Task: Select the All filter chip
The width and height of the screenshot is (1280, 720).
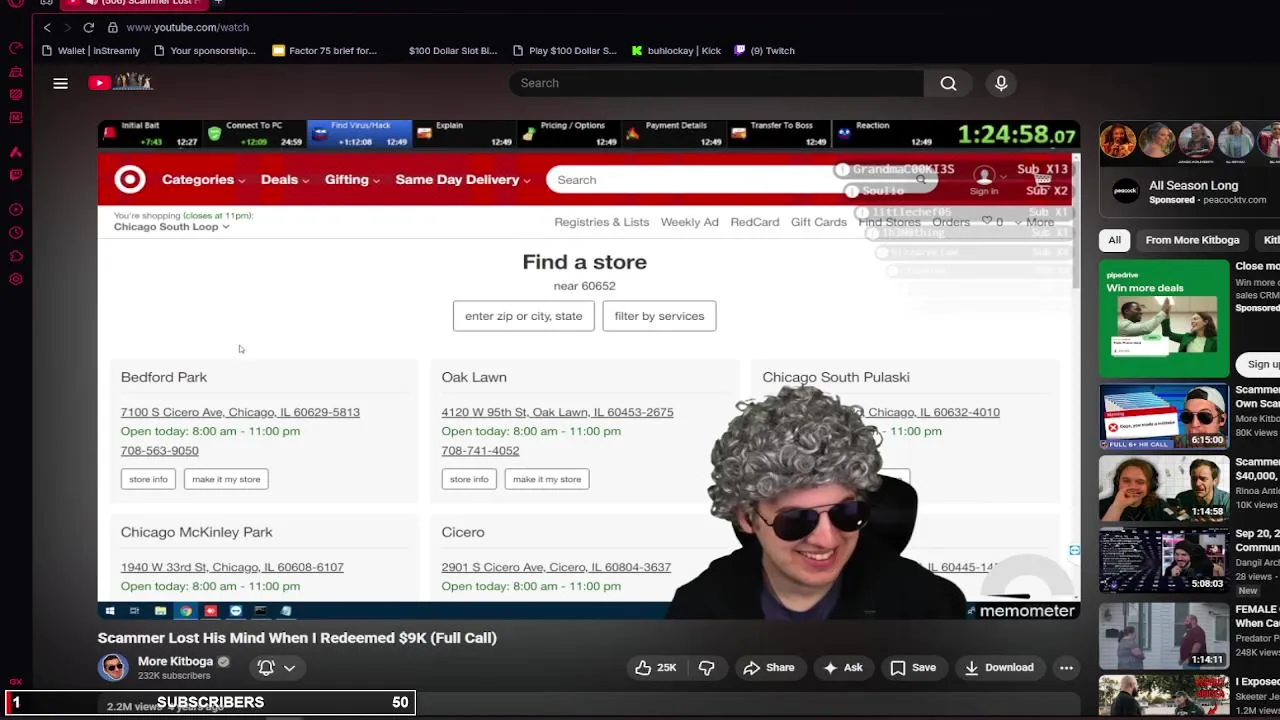Action: click(1114, 240)
